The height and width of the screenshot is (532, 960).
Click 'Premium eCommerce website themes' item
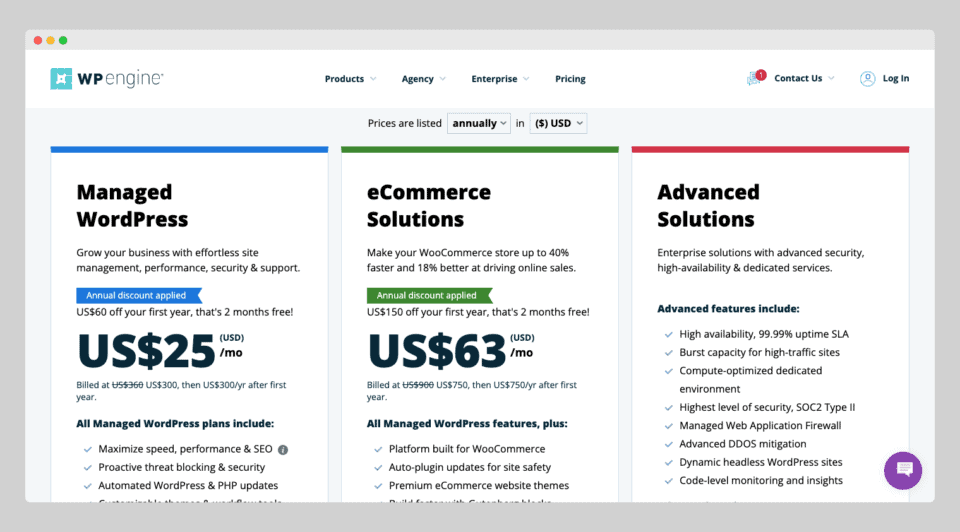click(479, 485)
